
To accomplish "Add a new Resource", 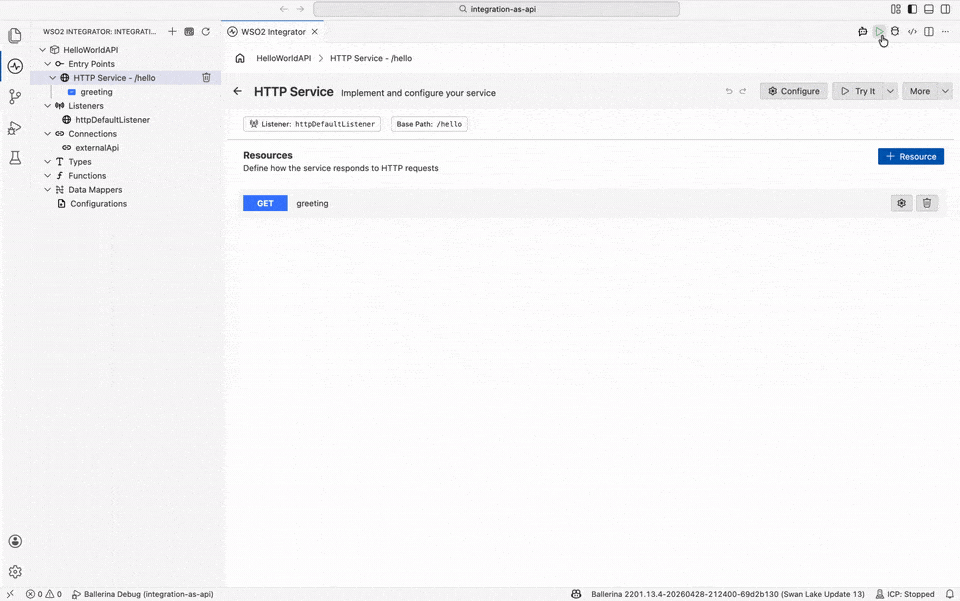I will [910, 157].
